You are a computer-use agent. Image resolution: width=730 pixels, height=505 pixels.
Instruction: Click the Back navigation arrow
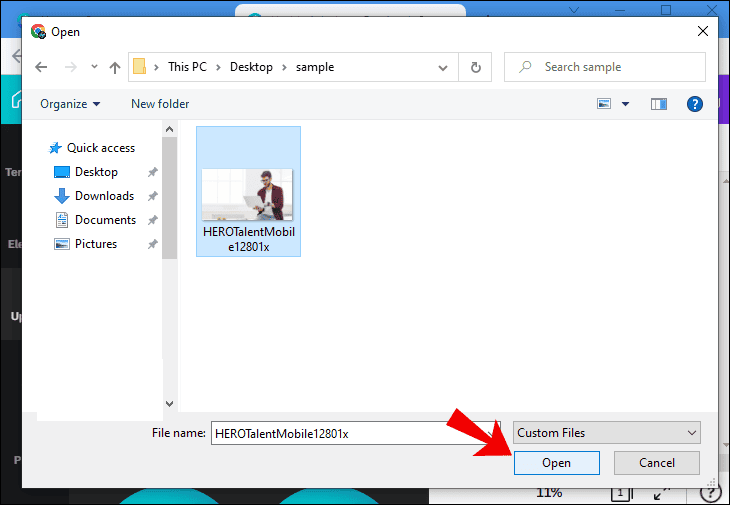[x=41, y=68]
